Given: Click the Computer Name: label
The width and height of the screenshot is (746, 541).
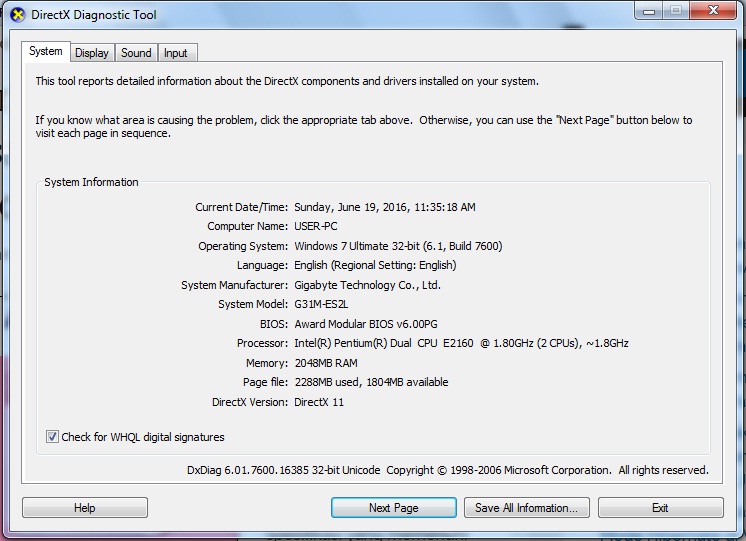Looking at the screenshot, I should (x=247, y=226).
